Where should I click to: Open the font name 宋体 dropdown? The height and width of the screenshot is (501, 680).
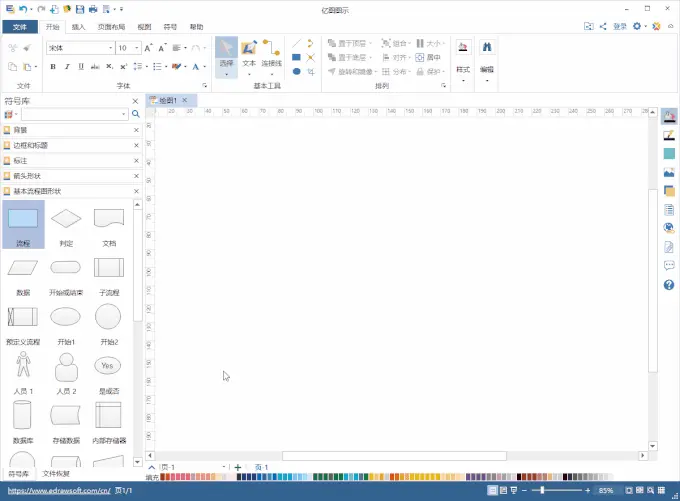point(111,48)
